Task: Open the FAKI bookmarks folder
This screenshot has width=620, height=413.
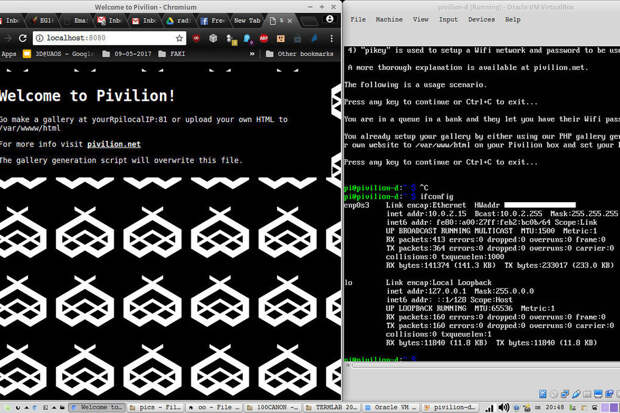Action: (x=172, y=54)
